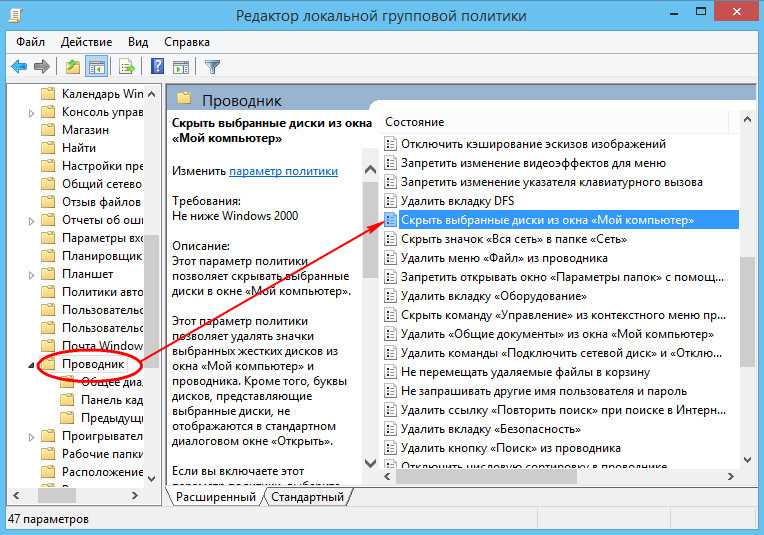Viewport: 764px width, 535px height.
Task: Toggle the console tree show/hide icon
Action: 96,66
